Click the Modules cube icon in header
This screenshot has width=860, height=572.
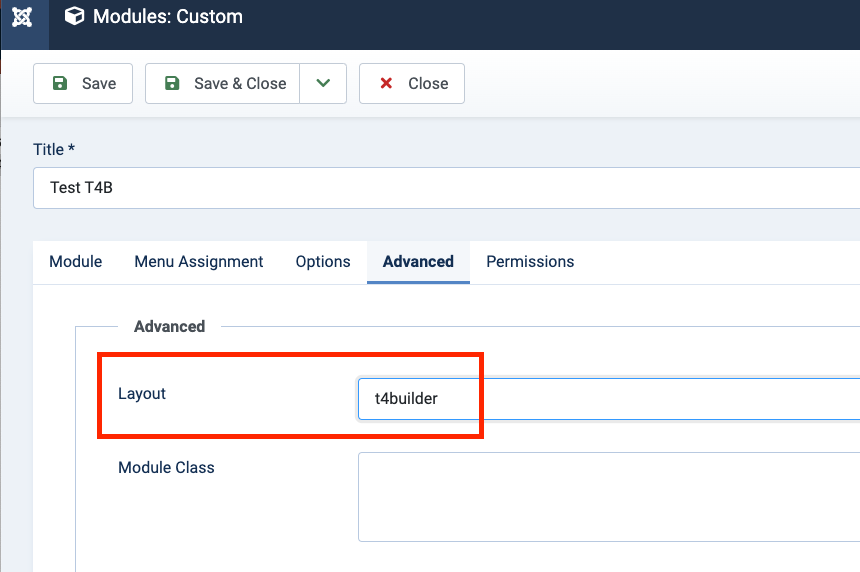(x=74, y=17)
